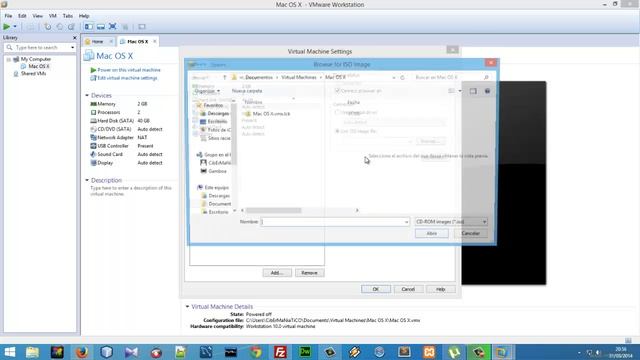Viewport: 640px width, 360px height.
Task: Click the help icon in Browse dialog toolbar
Action: coord(487,91)
